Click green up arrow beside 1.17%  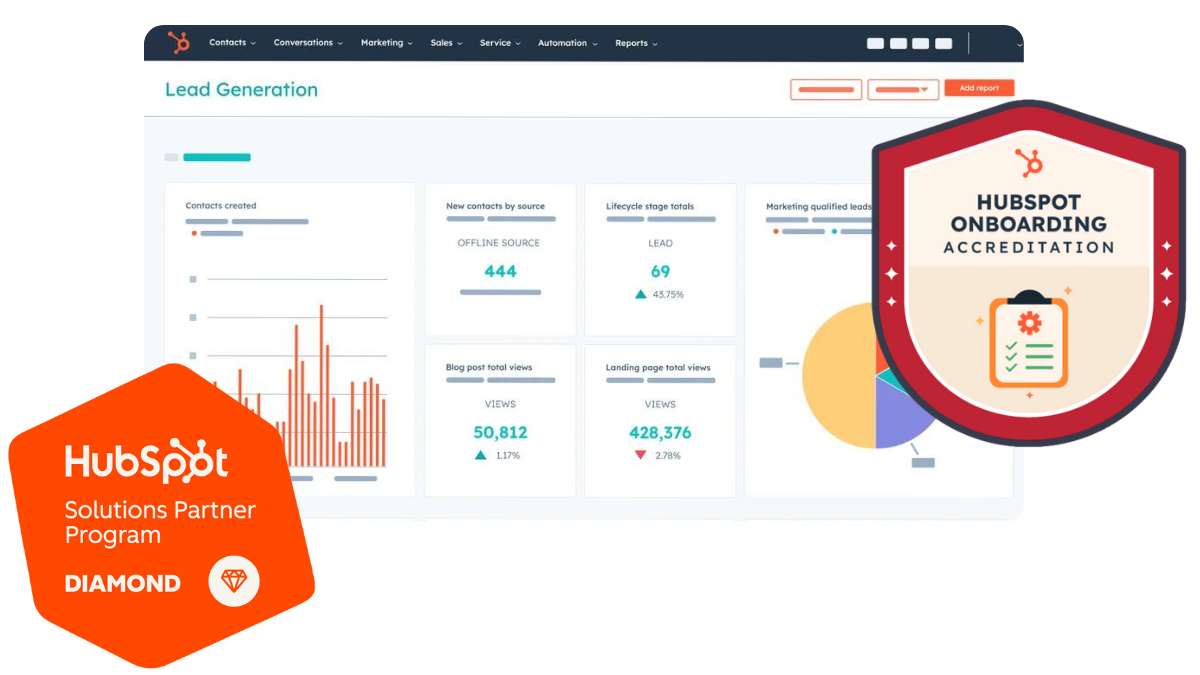tap(481, 455)
